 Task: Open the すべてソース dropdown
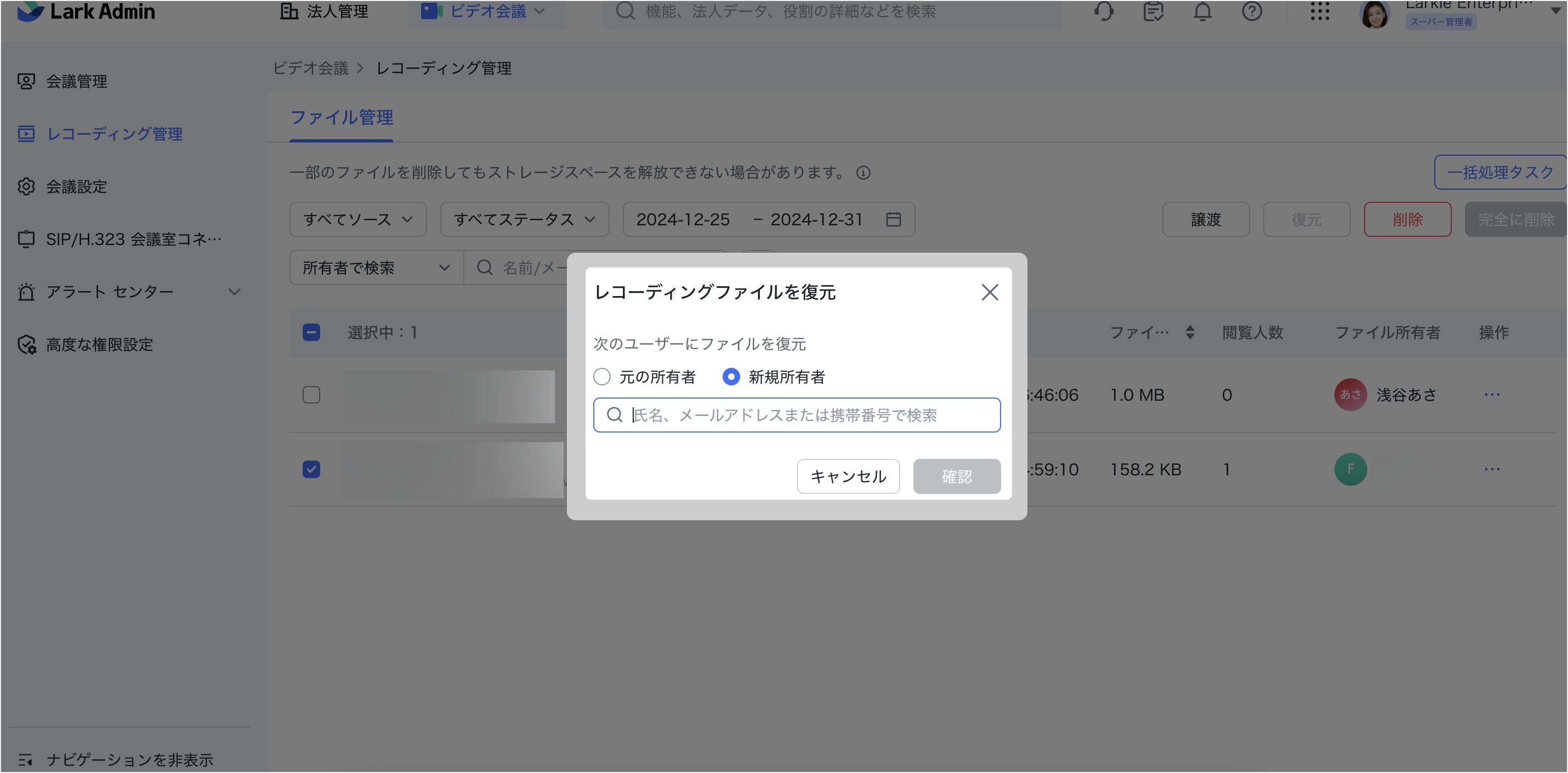coord(358,220)
